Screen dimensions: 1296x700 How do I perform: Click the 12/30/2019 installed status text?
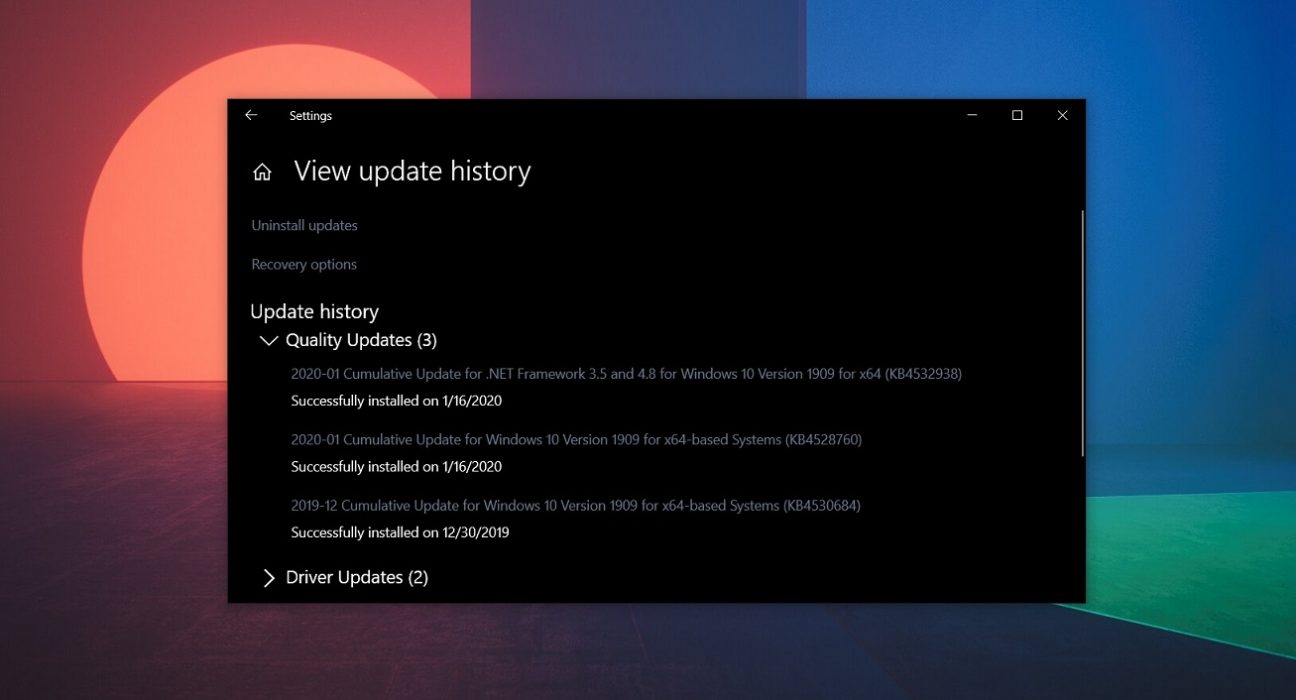(x=400, y=533)
